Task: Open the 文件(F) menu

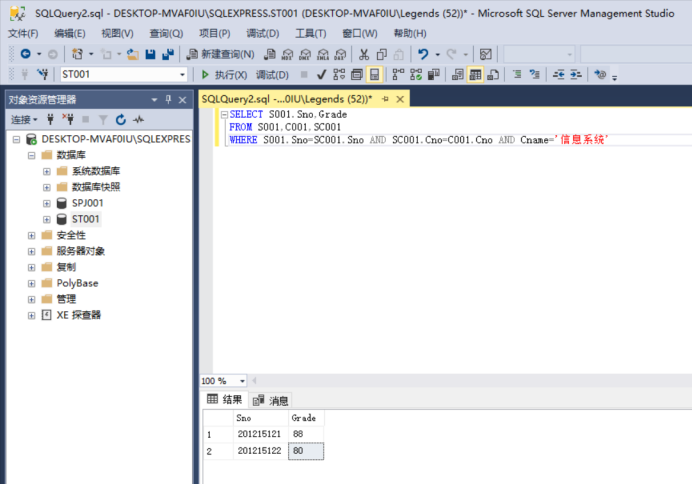Action: tap(23, 34)
